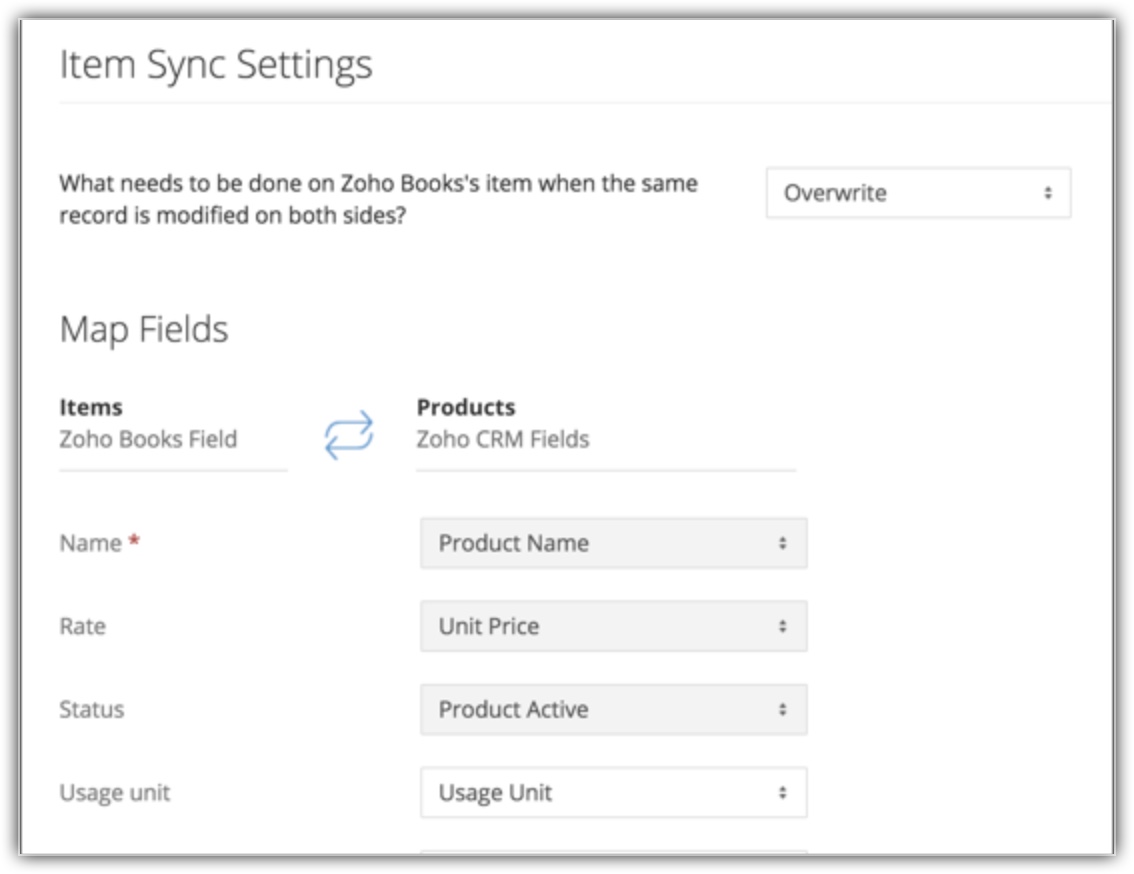The image size is (1134, 874).
Task: Click the Item Sync Settings heading
Action: tap(216, 65)
